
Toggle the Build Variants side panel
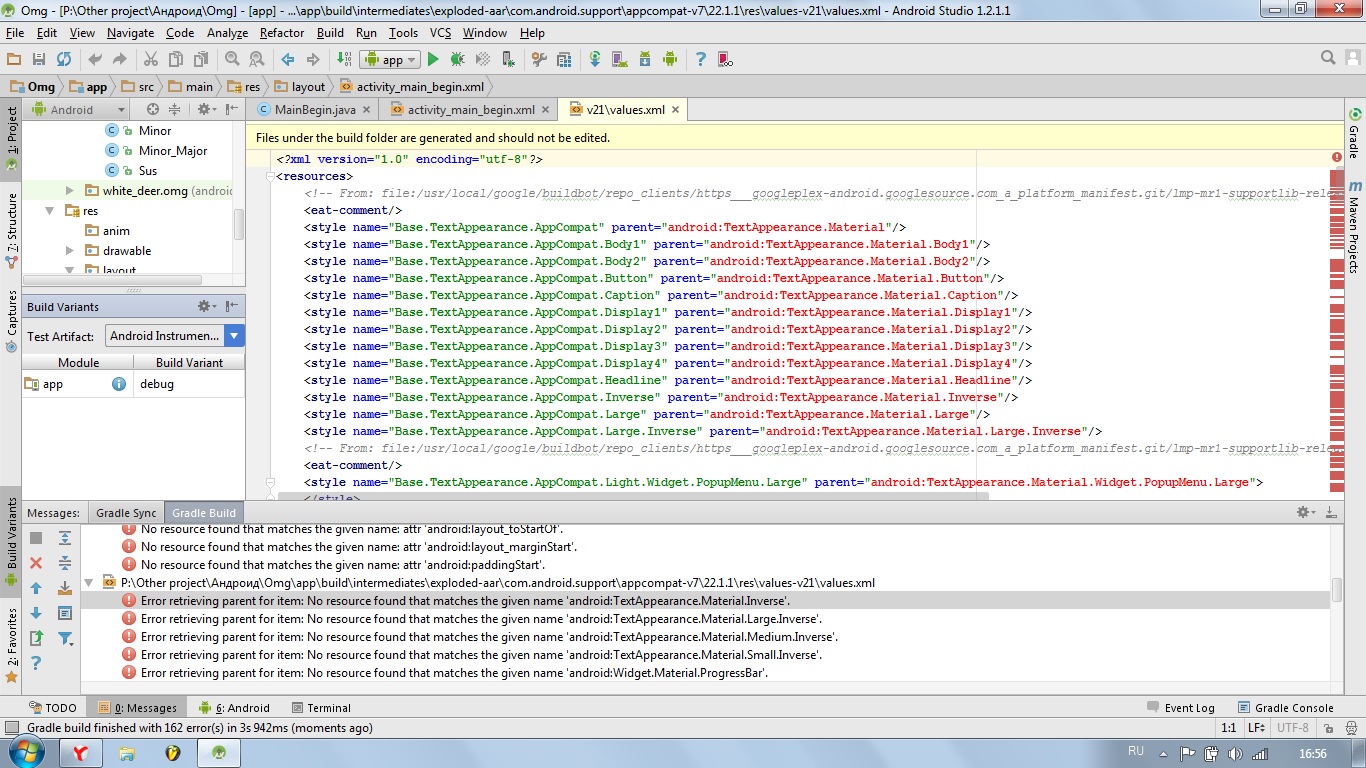[x=11, y=541]
